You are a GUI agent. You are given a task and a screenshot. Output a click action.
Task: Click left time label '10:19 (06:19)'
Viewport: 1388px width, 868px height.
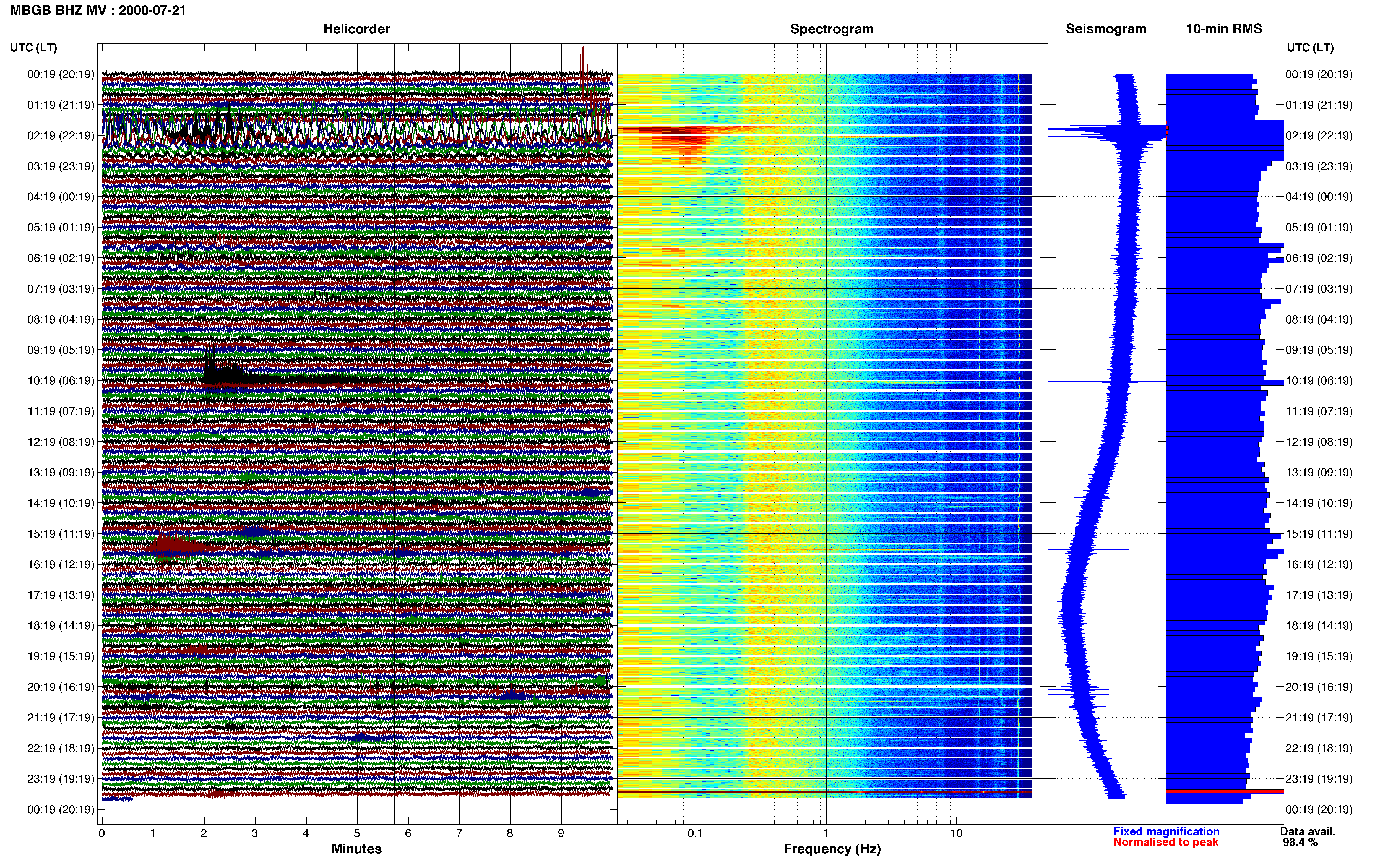(x=60, y=380)
